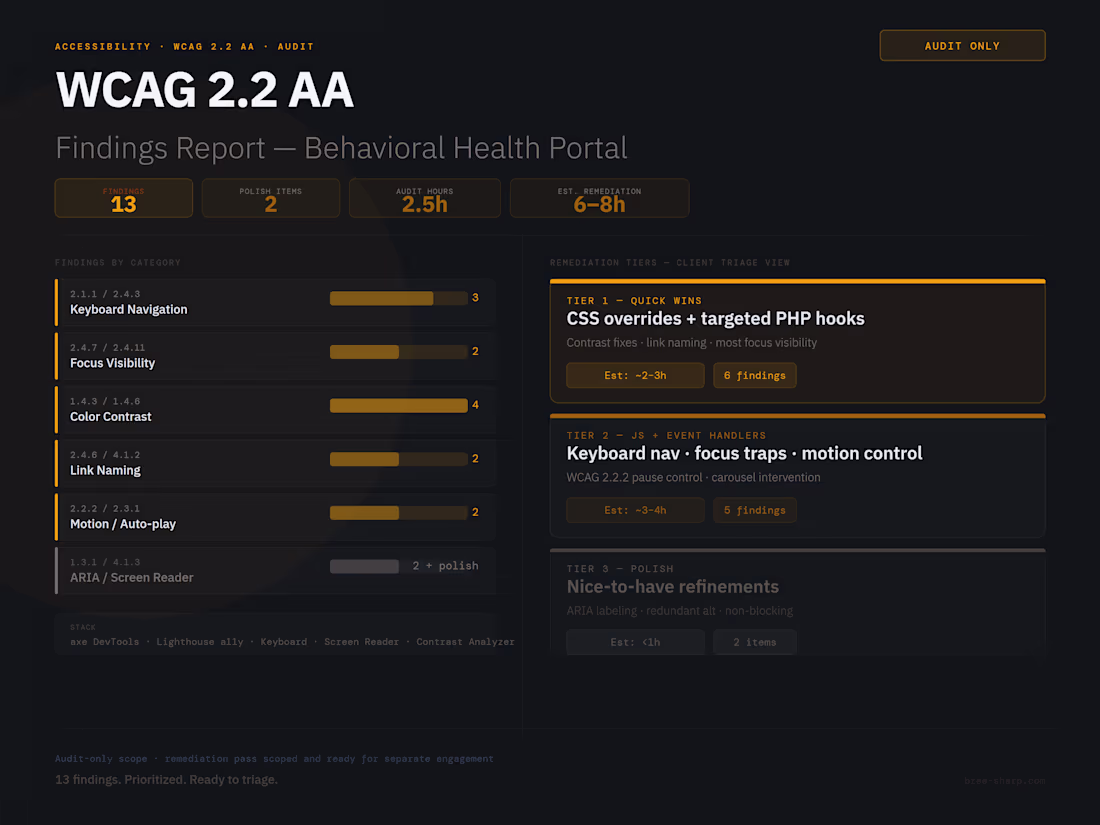Click the Motion / Auto-play progress bar
This screenshot has width=1100, height=825.
tap(398, 513)
